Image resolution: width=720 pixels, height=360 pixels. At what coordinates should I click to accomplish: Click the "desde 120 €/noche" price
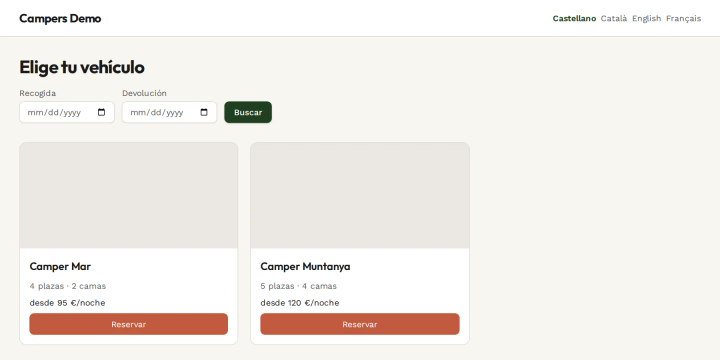click(x=300, y=303)
